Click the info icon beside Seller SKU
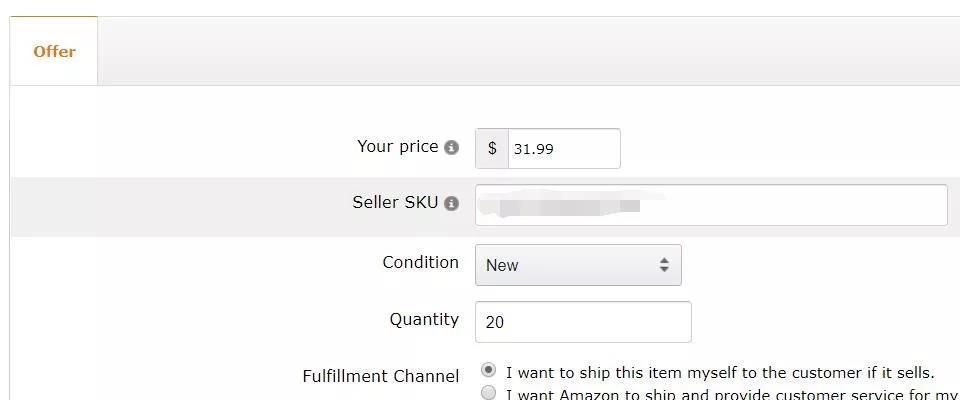Image resolution: width=960 pixels, height=400 pixels. pyautogui.click(x=451, y=204)
